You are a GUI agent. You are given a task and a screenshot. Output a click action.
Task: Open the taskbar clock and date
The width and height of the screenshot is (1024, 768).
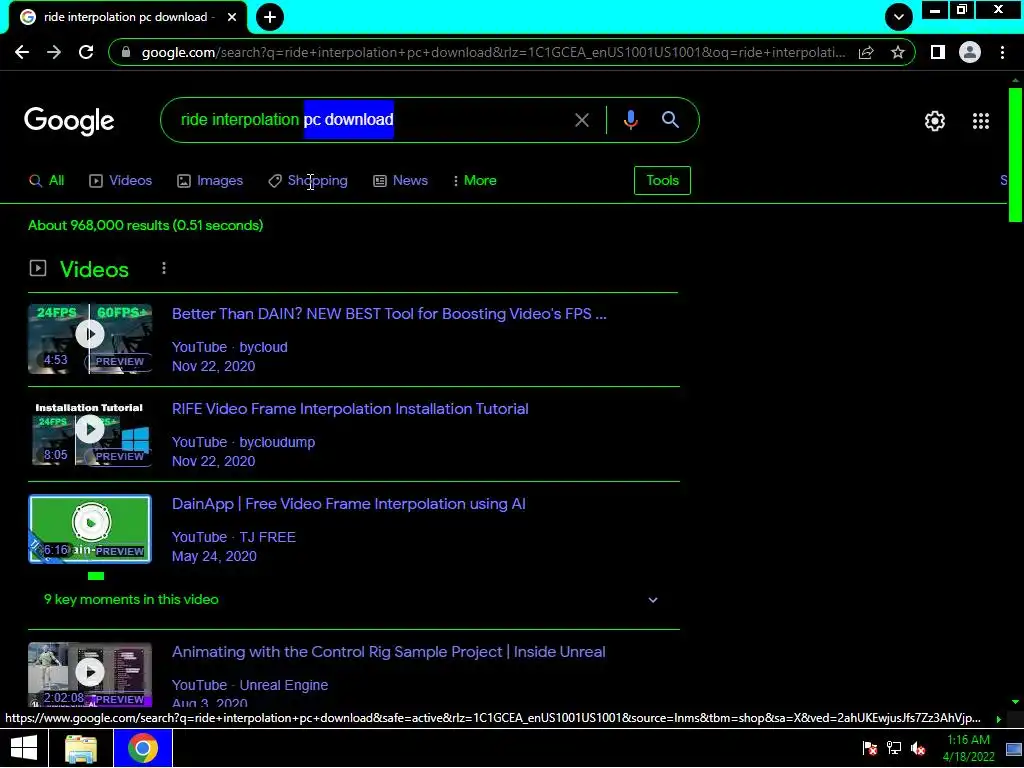pos(968,748)
